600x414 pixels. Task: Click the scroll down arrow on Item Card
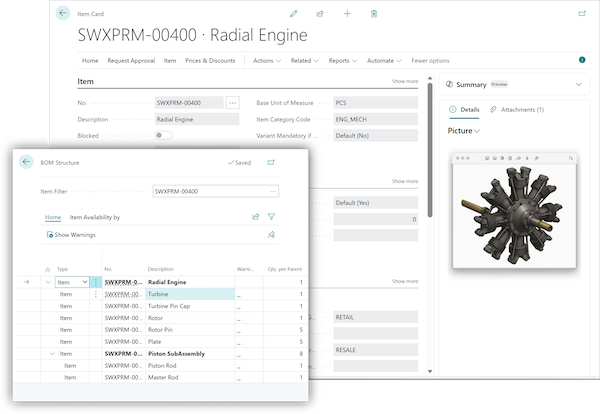click(430, 371)
